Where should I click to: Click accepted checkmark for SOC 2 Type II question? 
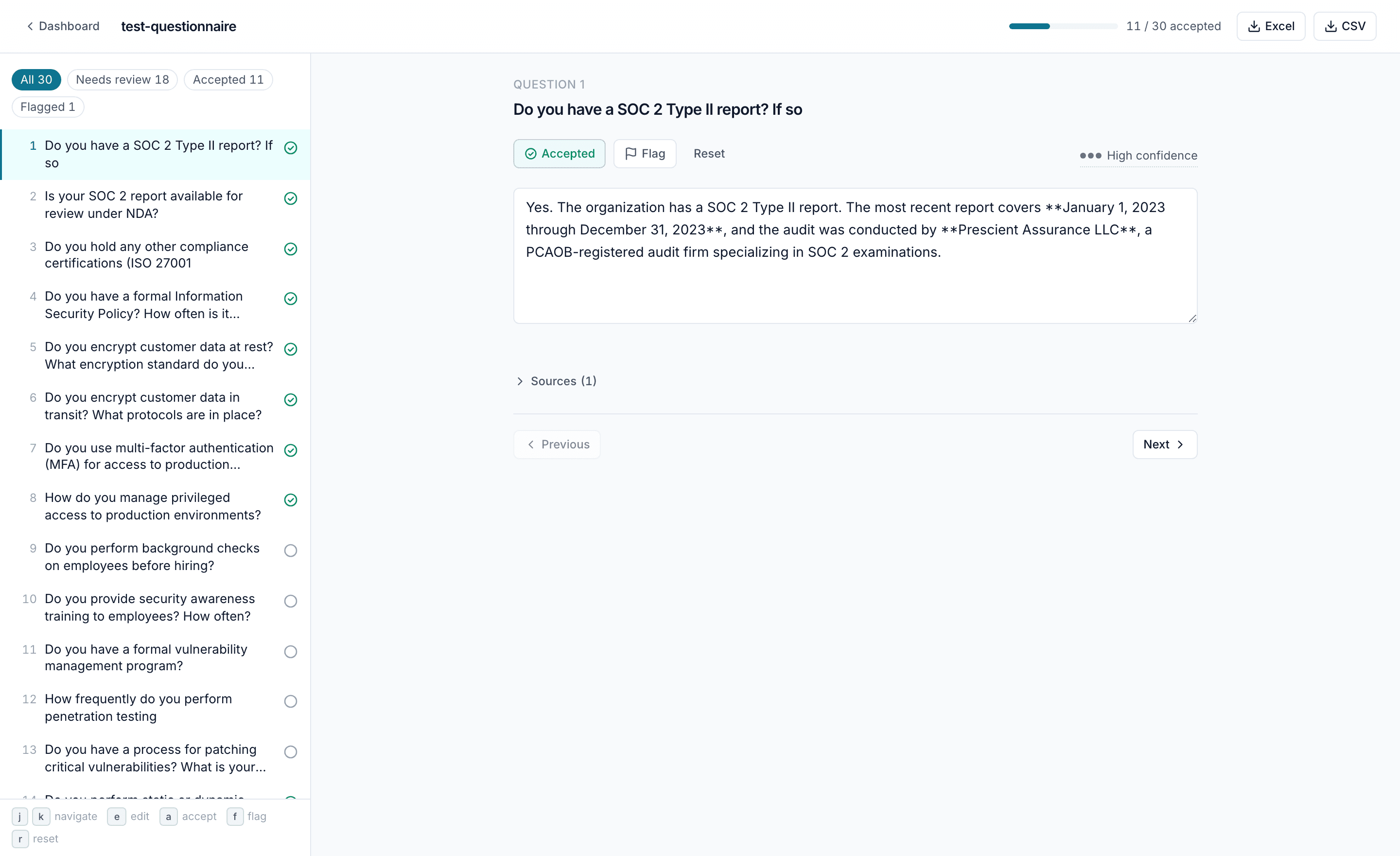tap(290, 148)
